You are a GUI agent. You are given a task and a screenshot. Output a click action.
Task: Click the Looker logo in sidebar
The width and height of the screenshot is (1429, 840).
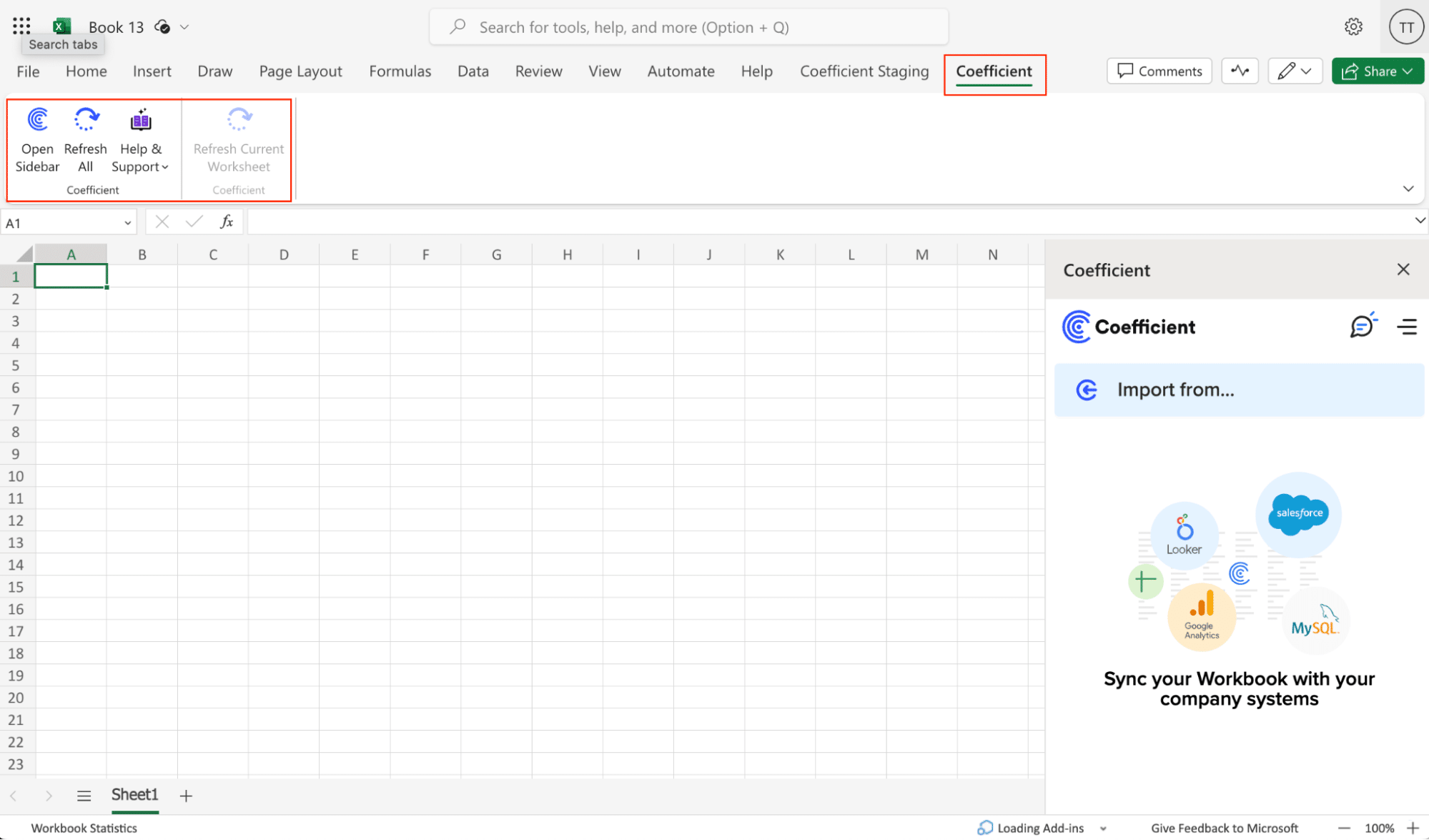(x=1183, y=527)
